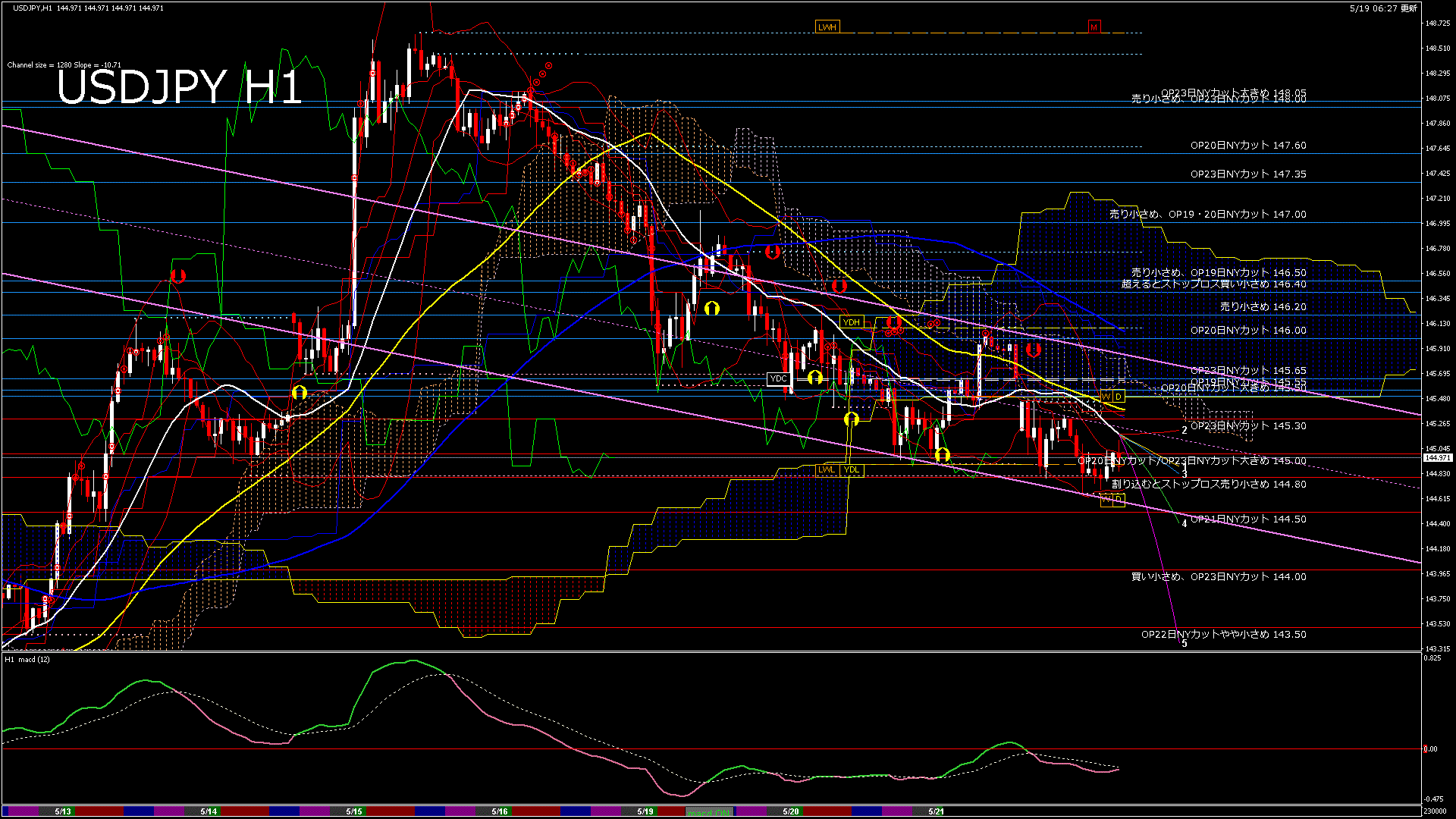Click the LWH marker label at top
The height and width of the screenshot is (819, 1456).
(827, 27)
